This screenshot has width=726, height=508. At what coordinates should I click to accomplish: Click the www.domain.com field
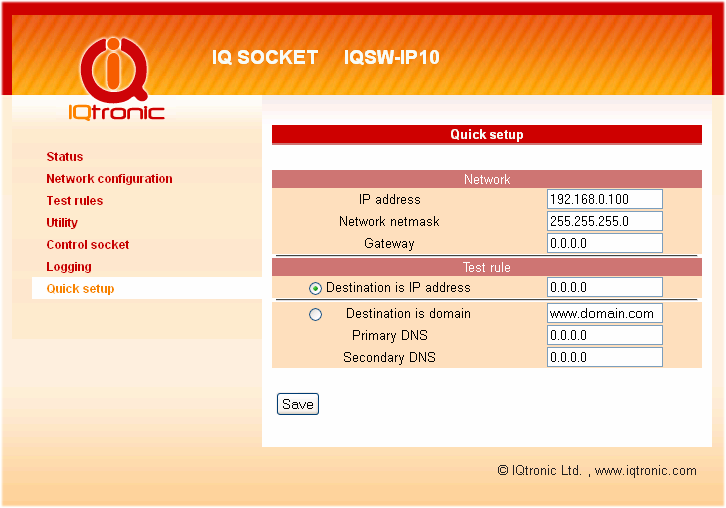[605, 313]
